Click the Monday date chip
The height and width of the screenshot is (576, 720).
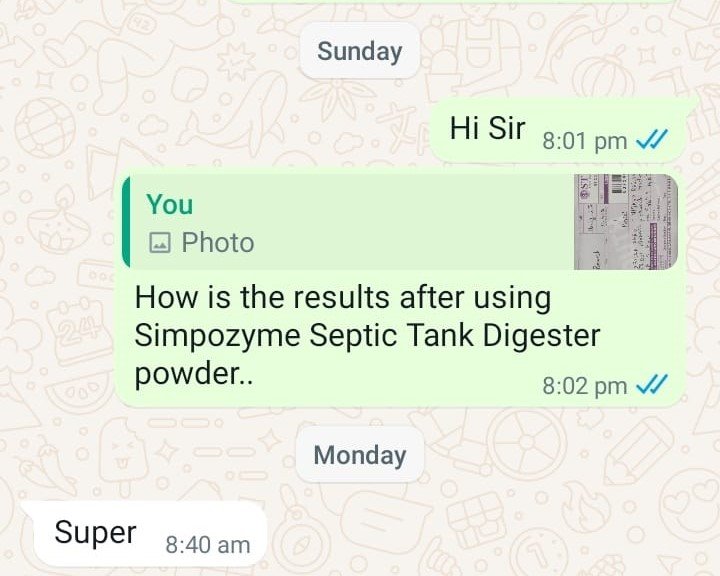[x=360, y=455]
